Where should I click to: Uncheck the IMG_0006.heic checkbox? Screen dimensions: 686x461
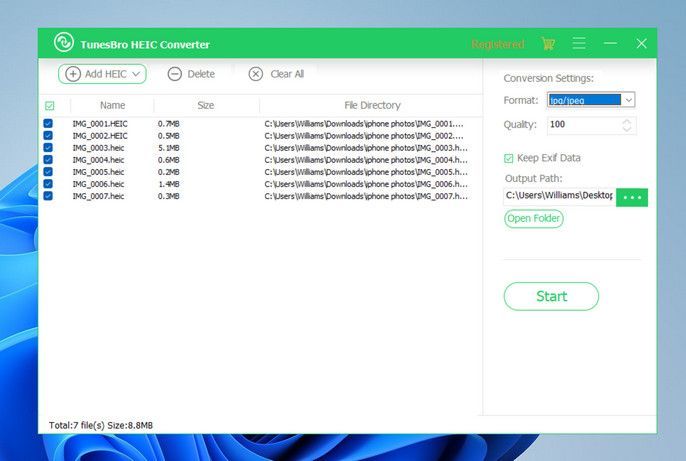click(48, 184)
